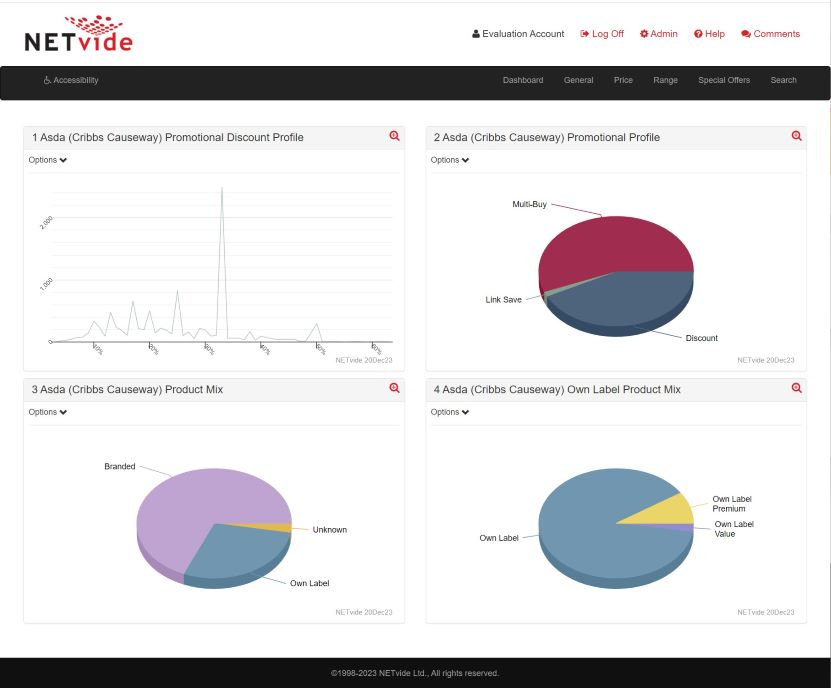Click the tallest spike in the discount line chart

click(x=222, y=189)
